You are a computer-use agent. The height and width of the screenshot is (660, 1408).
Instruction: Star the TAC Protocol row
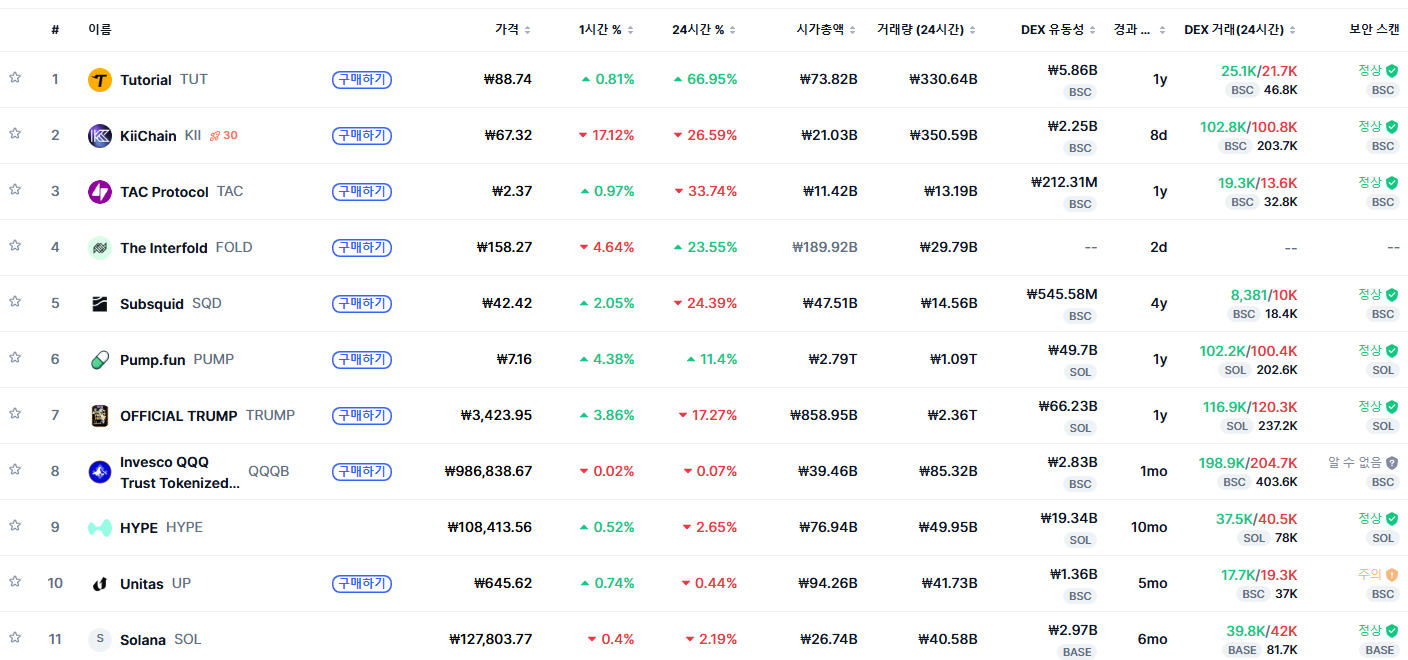point(15,189)
